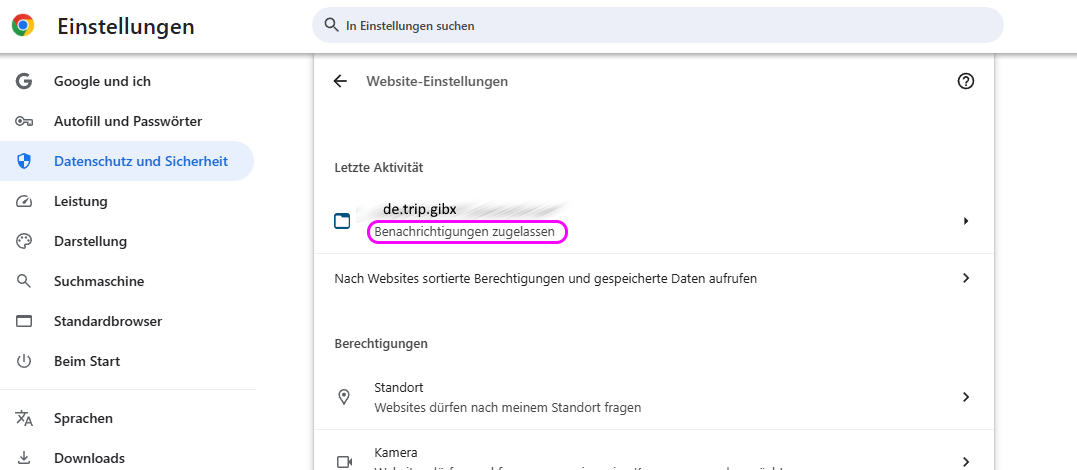The height and width of the screenshot is (470, 1077).
Task: Expand the de.trip.gibx site entry arrow
Action: tap(965, 220)
